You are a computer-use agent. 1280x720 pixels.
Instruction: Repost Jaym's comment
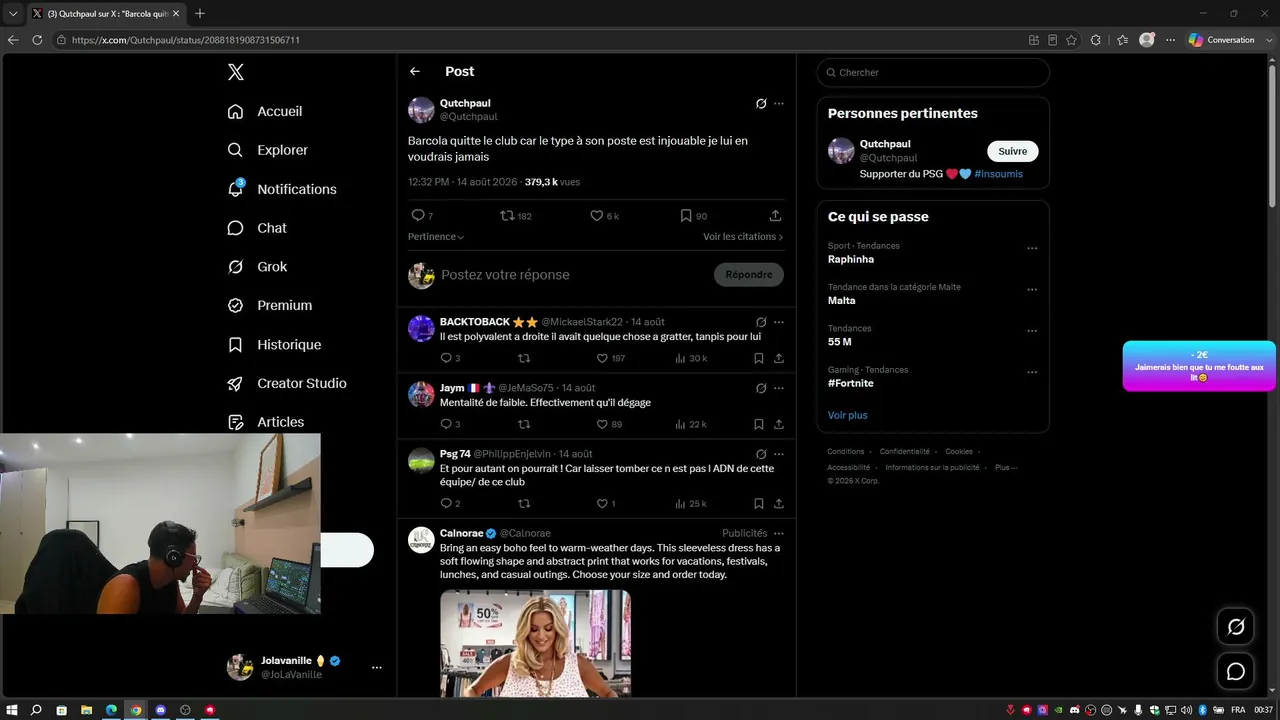[524, 424]
